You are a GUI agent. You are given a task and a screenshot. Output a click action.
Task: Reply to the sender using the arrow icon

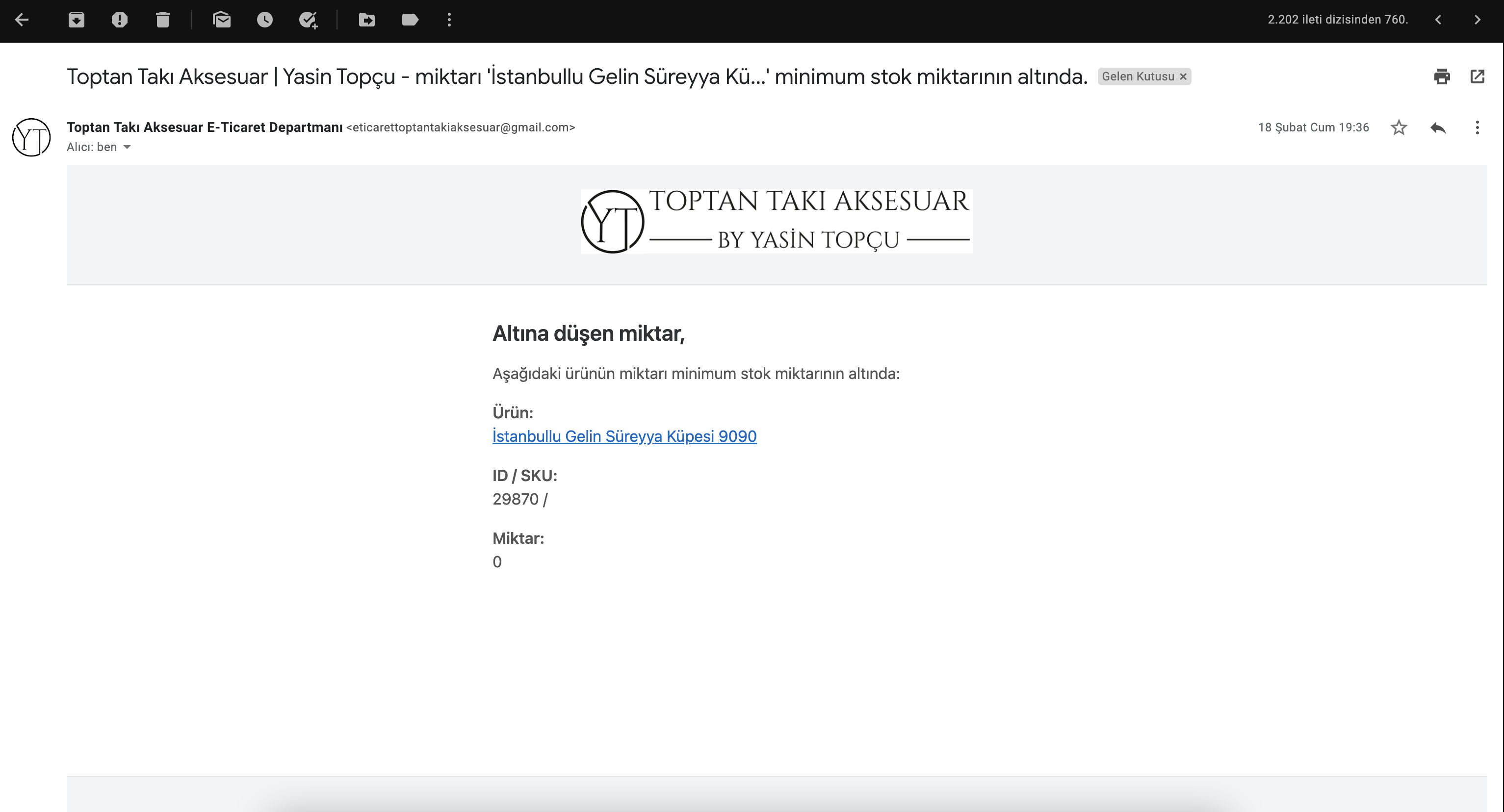(1438, 127)
